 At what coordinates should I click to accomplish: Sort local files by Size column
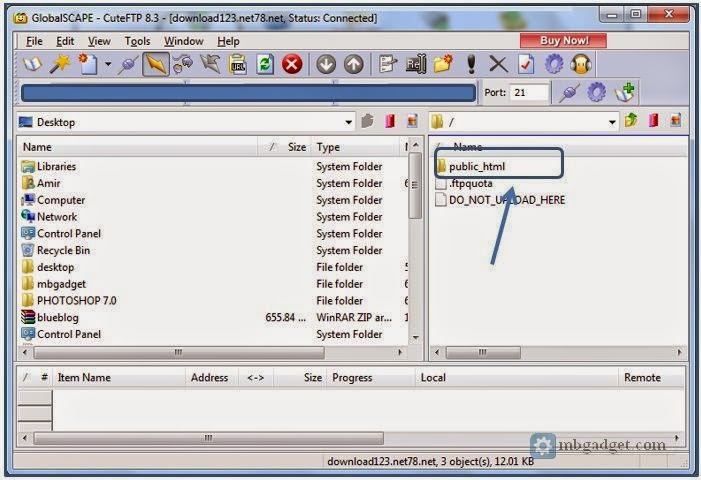click(x=285, y=147)
